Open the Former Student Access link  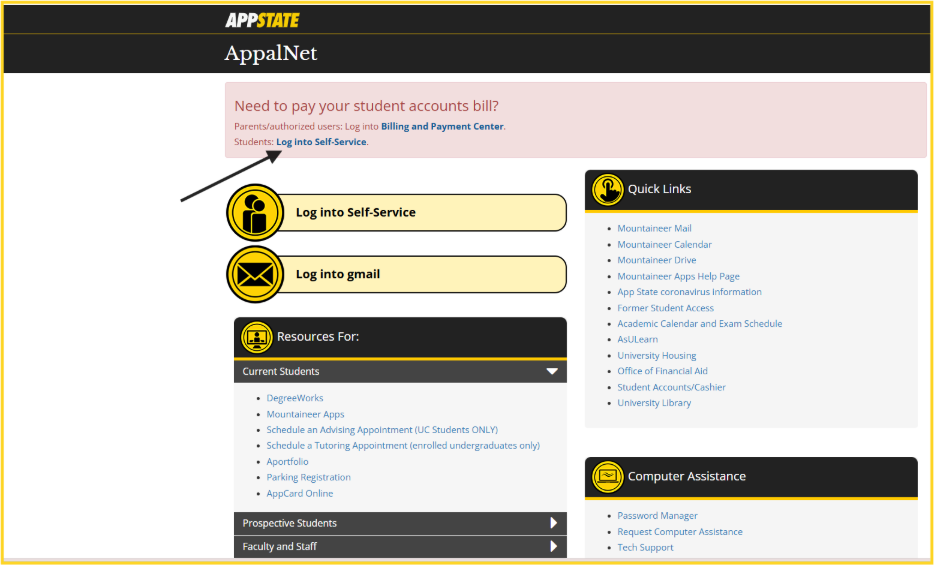(x=666, y=308)
